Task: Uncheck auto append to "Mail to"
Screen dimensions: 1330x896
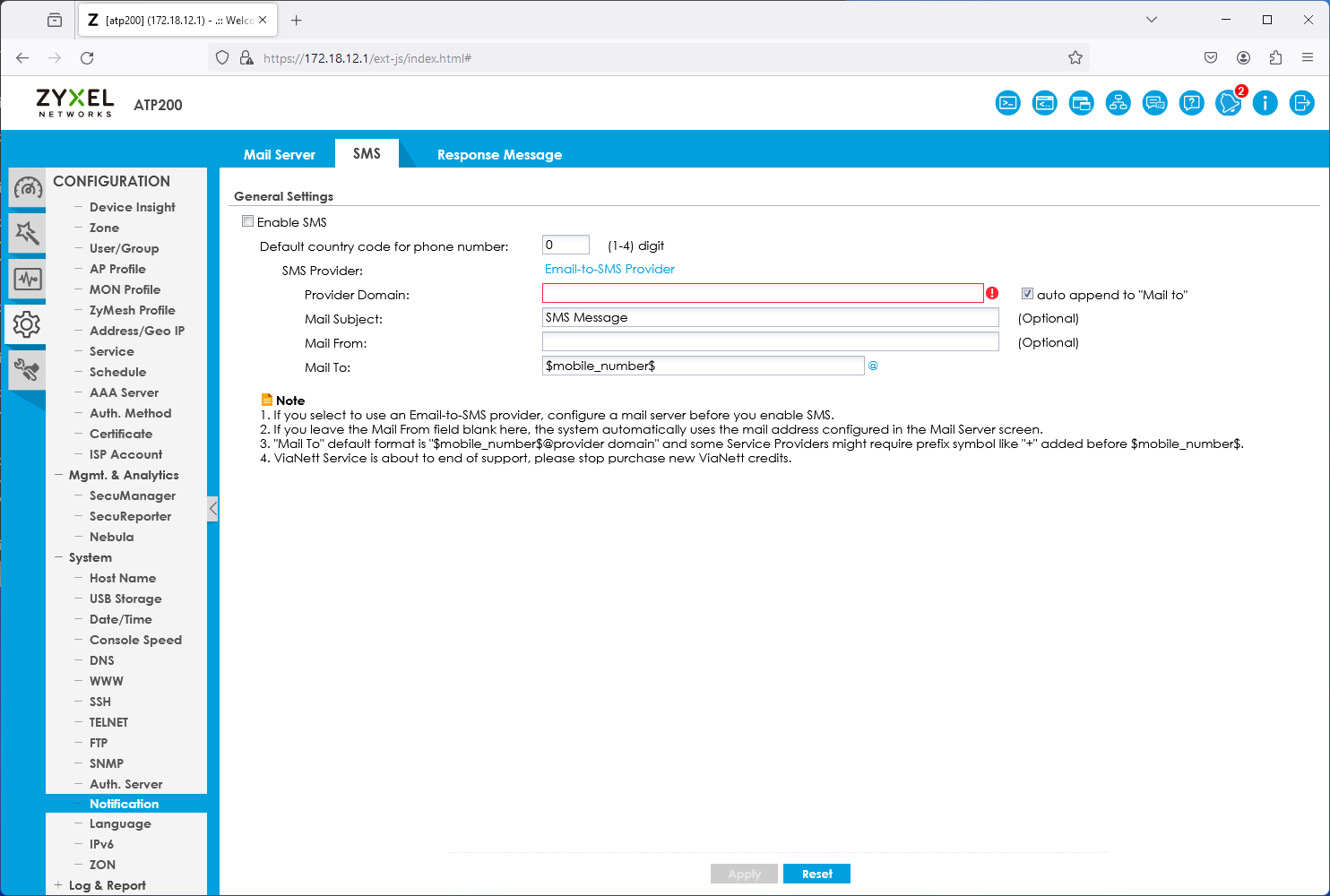Action: coord(1028,294)
